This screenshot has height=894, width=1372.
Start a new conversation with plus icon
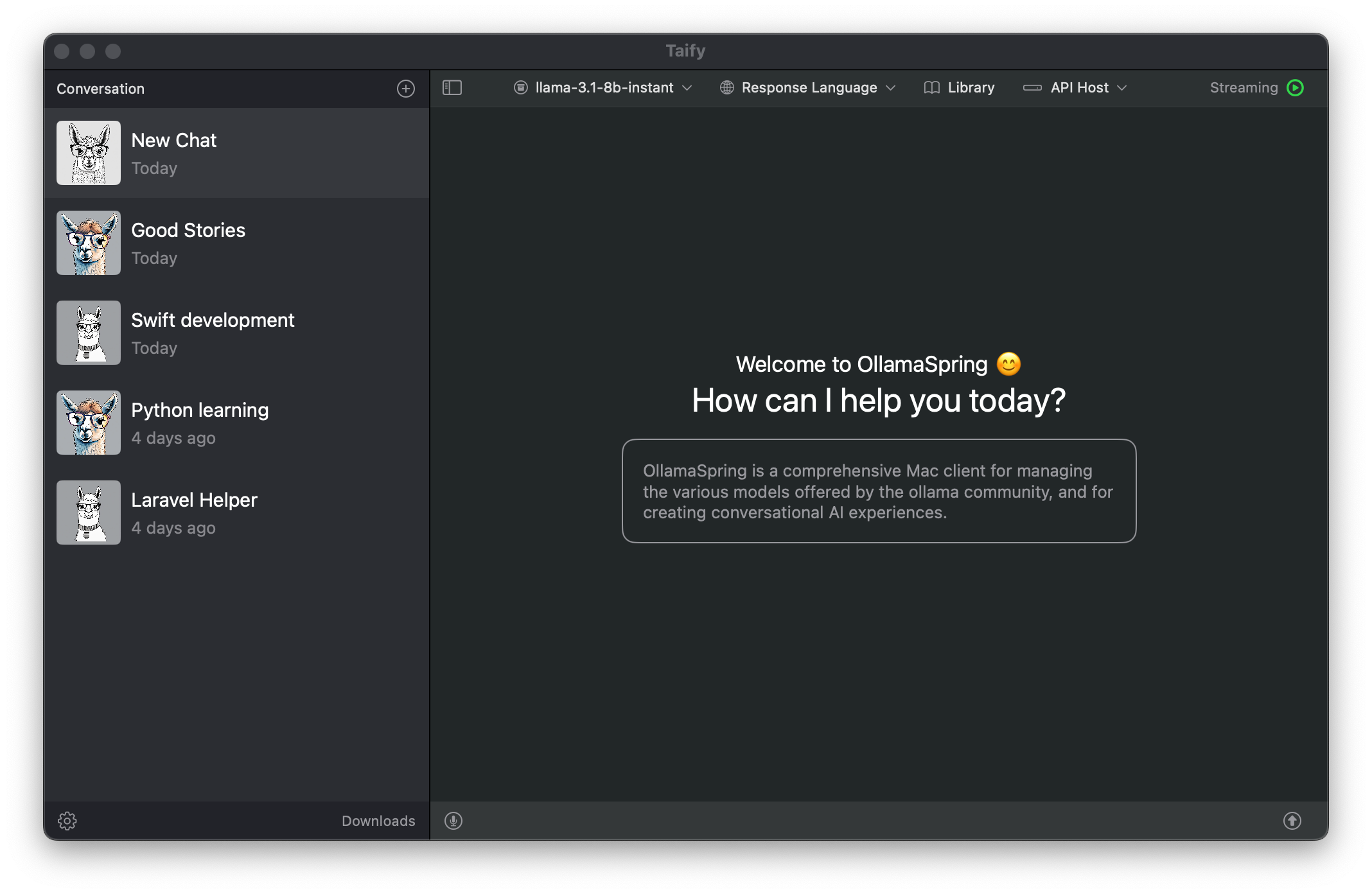point(406,89)
